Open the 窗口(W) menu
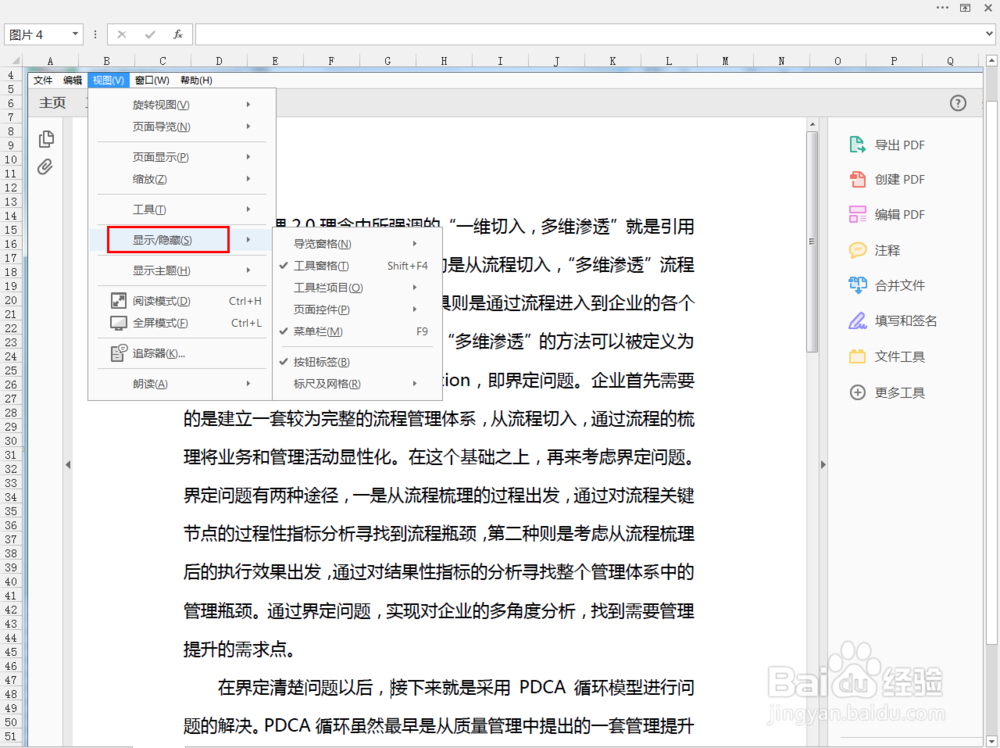Image resolution: width=1000 pixels, height=748 pixels. click(x=150, y=80)
